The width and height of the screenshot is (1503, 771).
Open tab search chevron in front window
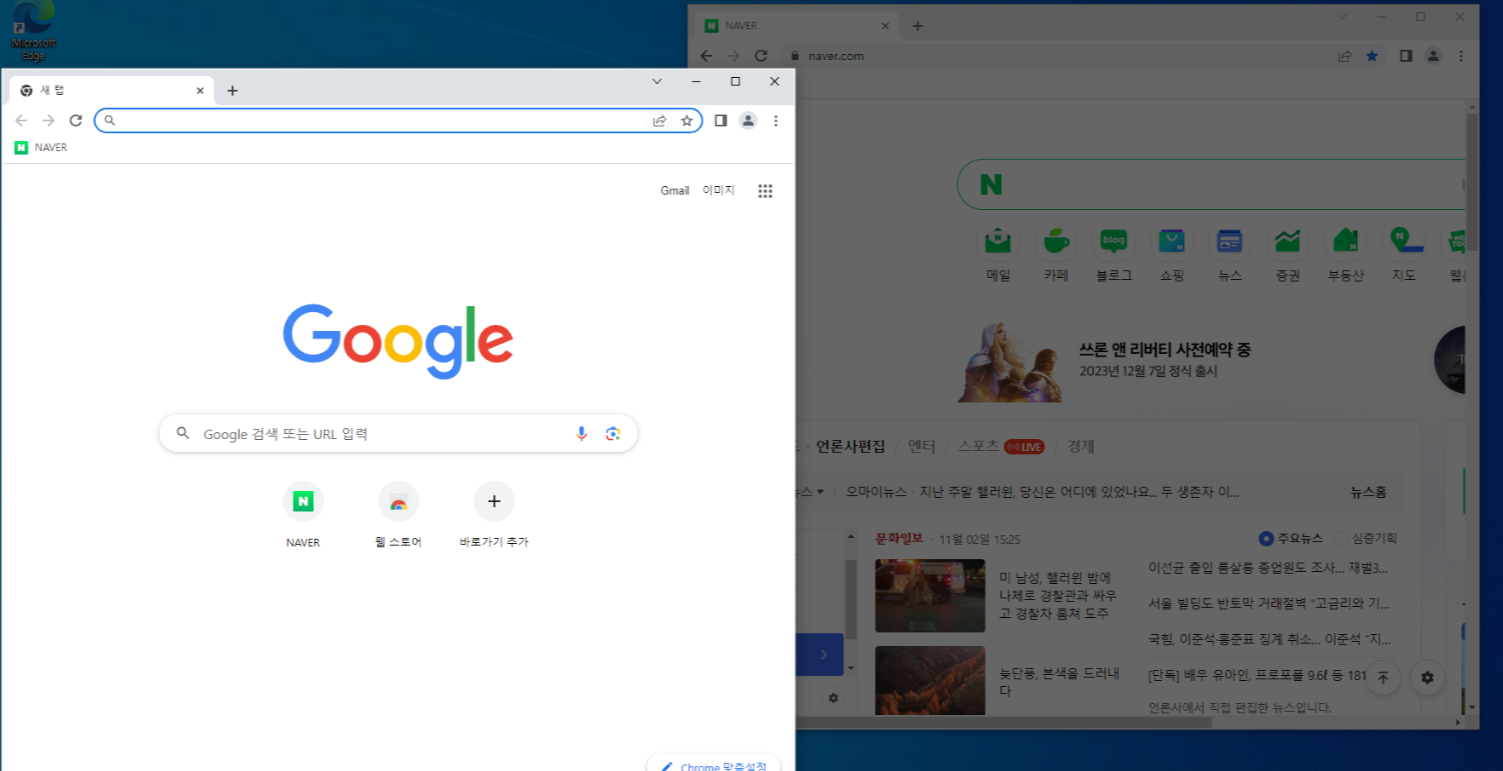(657, 81)
